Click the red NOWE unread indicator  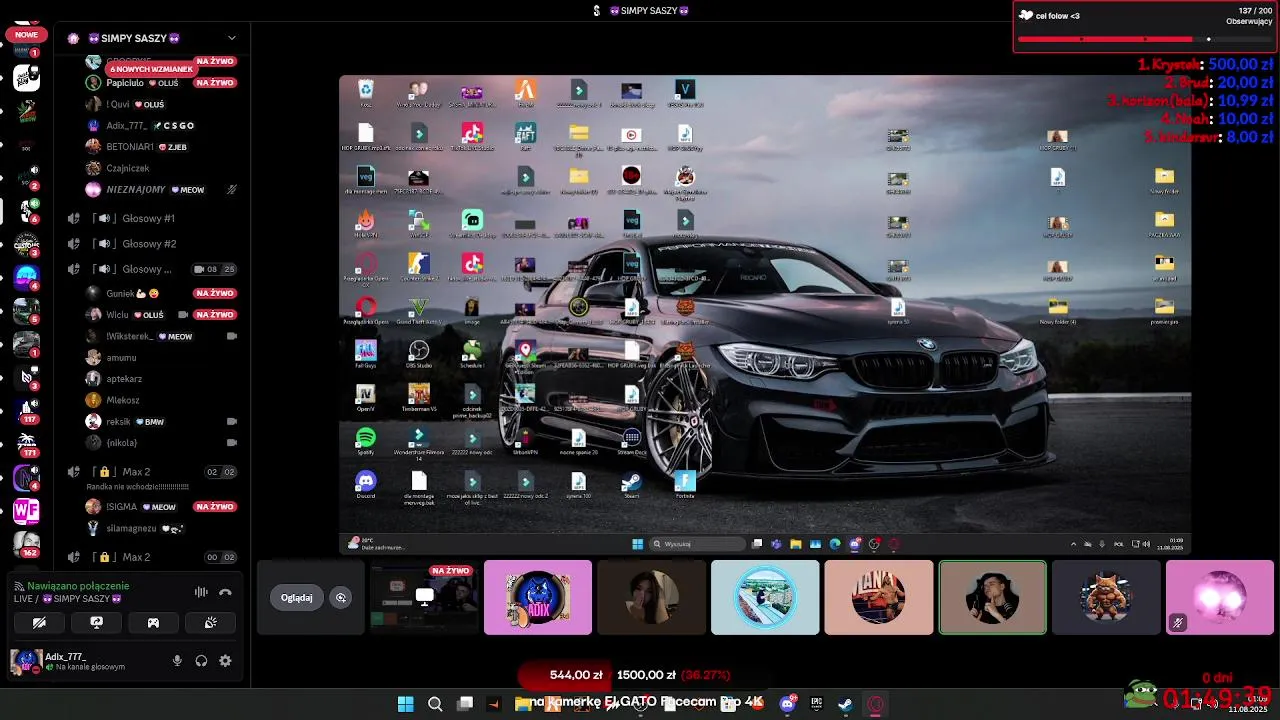point(26,34)
